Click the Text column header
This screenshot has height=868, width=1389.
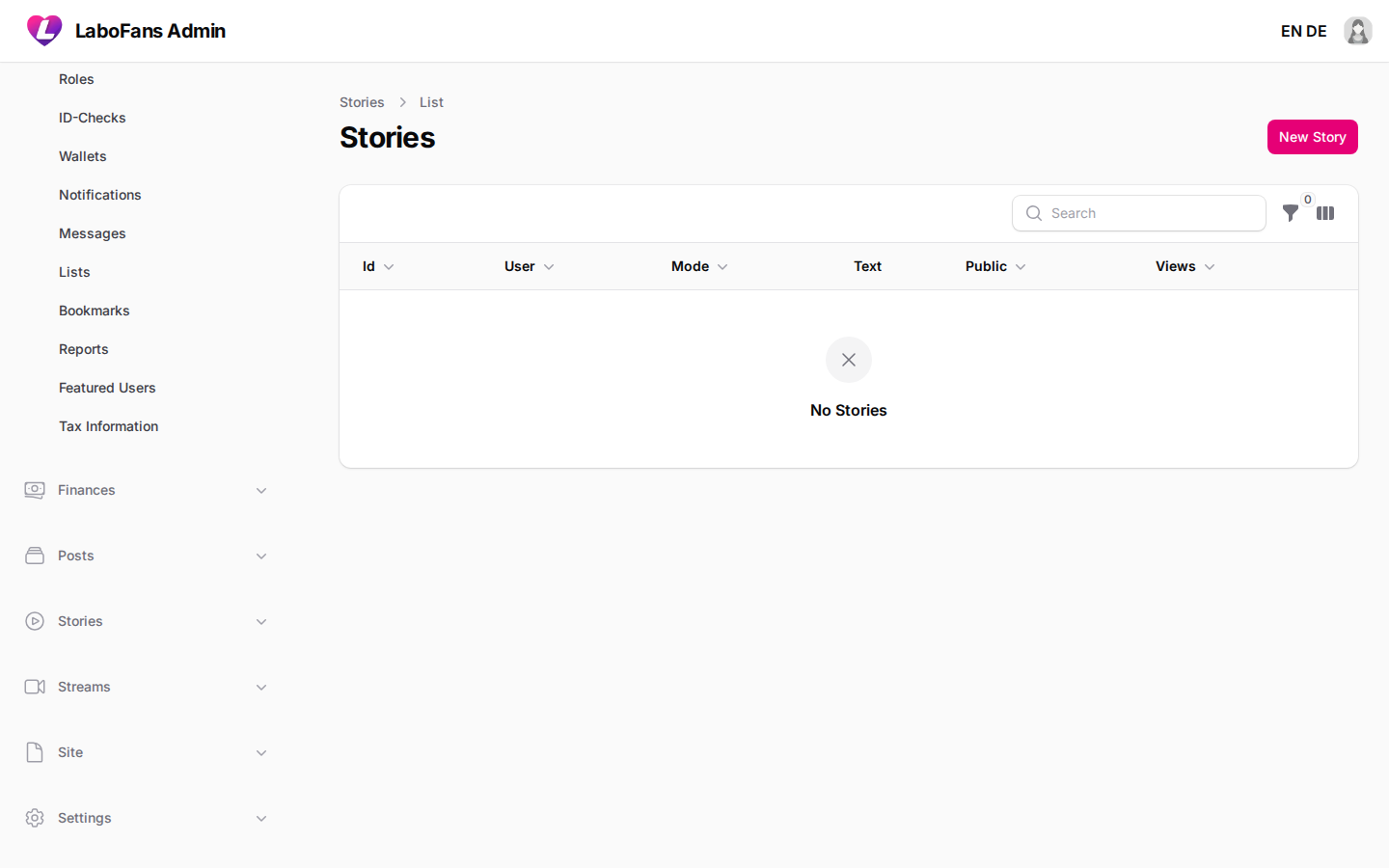click(x=868, y=266)
